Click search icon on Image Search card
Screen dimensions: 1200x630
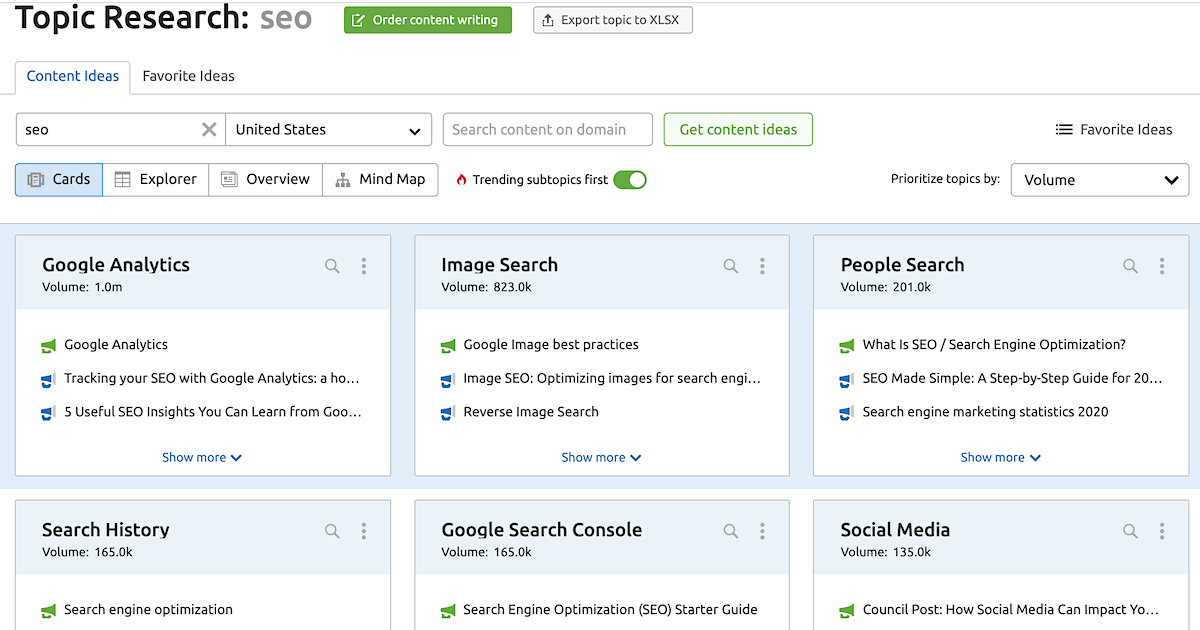[x=731, y=266]
